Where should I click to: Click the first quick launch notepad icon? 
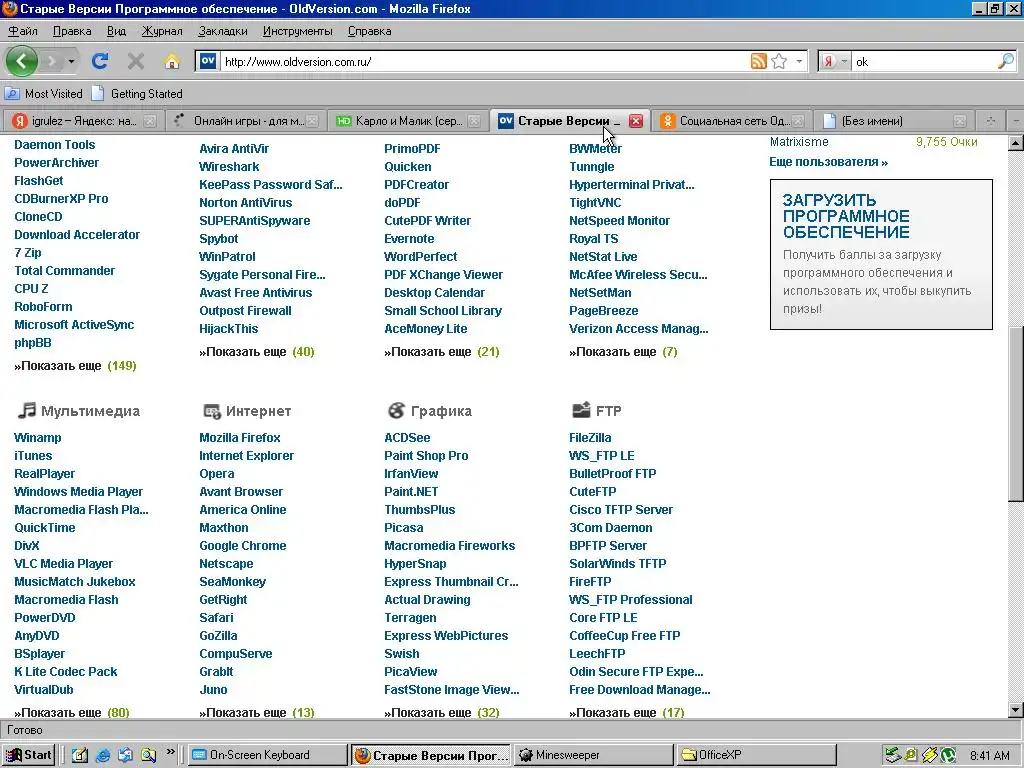[80, 756]
